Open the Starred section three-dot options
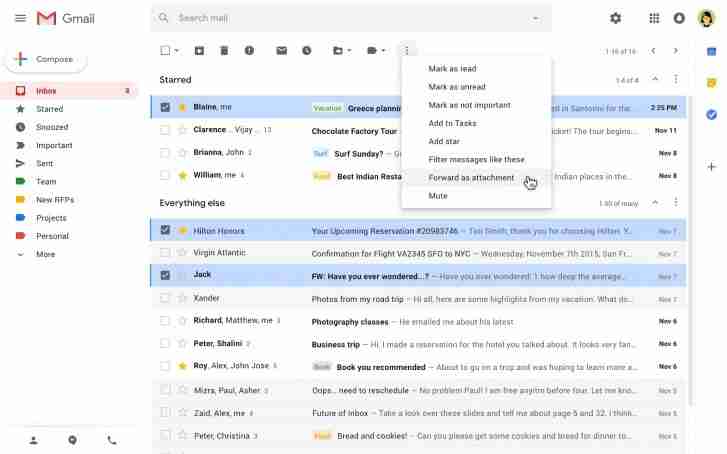The height and width of the screenshot is (454, 727). coord(676,79)
